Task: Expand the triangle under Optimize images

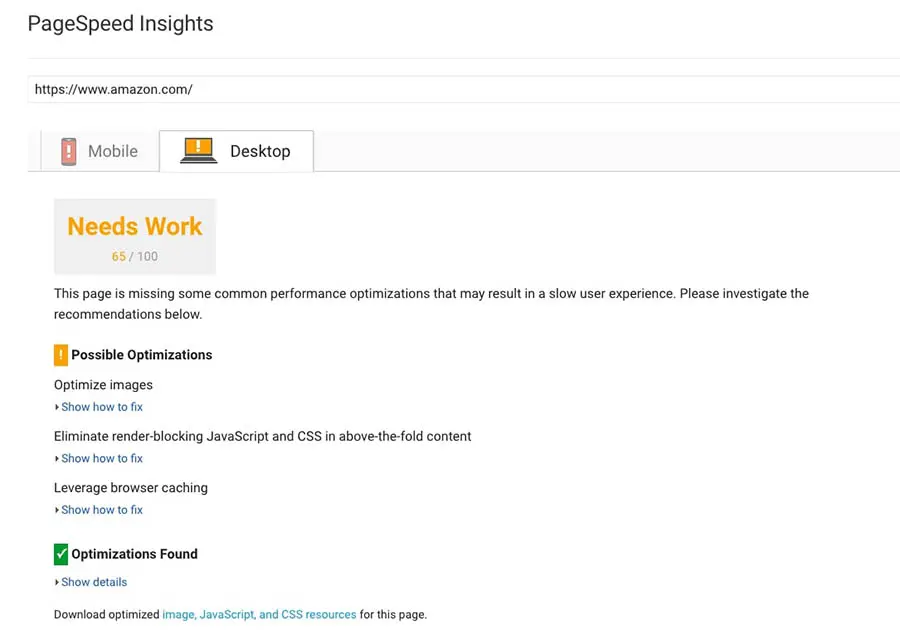Action: click(57, 407)
